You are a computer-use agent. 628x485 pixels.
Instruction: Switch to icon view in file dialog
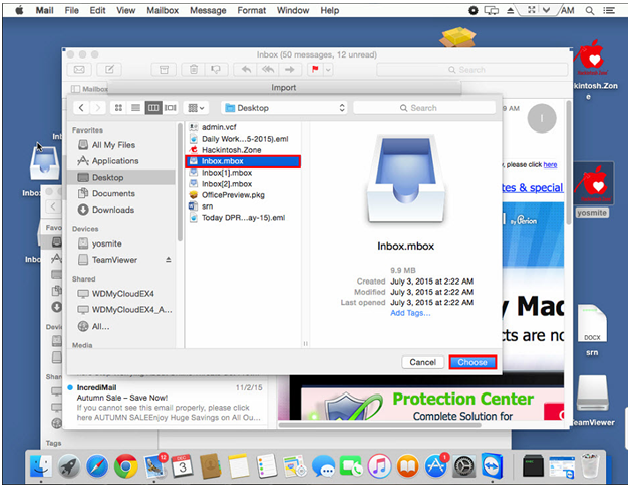click(119, 107)
